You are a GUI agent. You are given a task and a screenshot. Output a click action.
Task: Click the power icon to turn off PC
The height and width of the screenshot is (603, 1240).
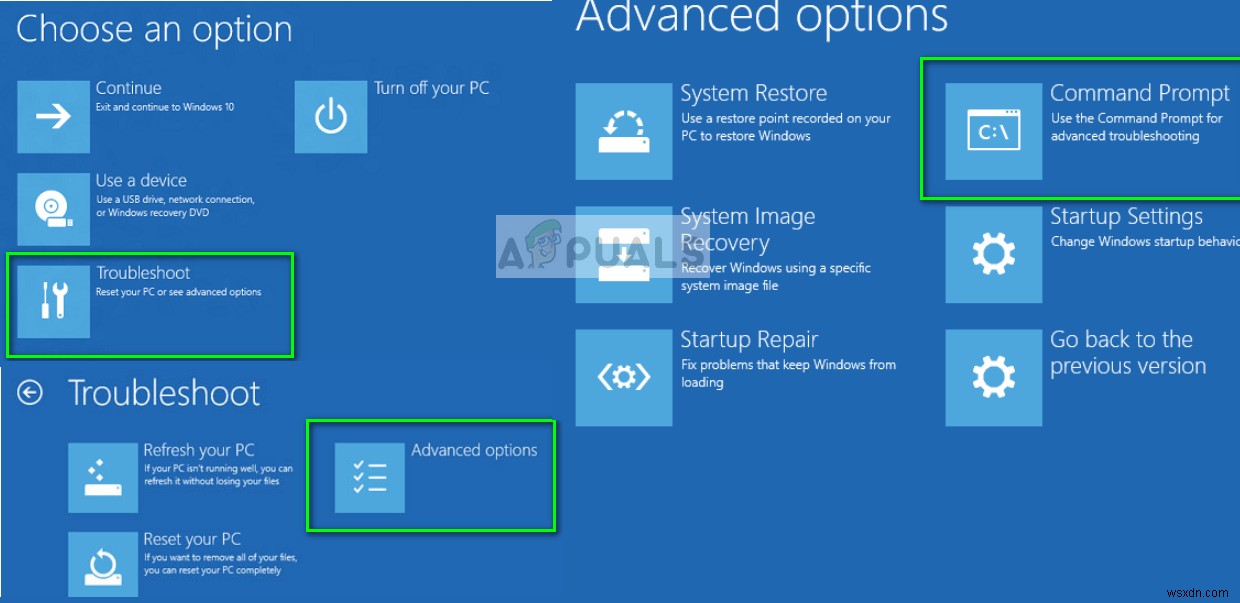(x=330, y=116)
